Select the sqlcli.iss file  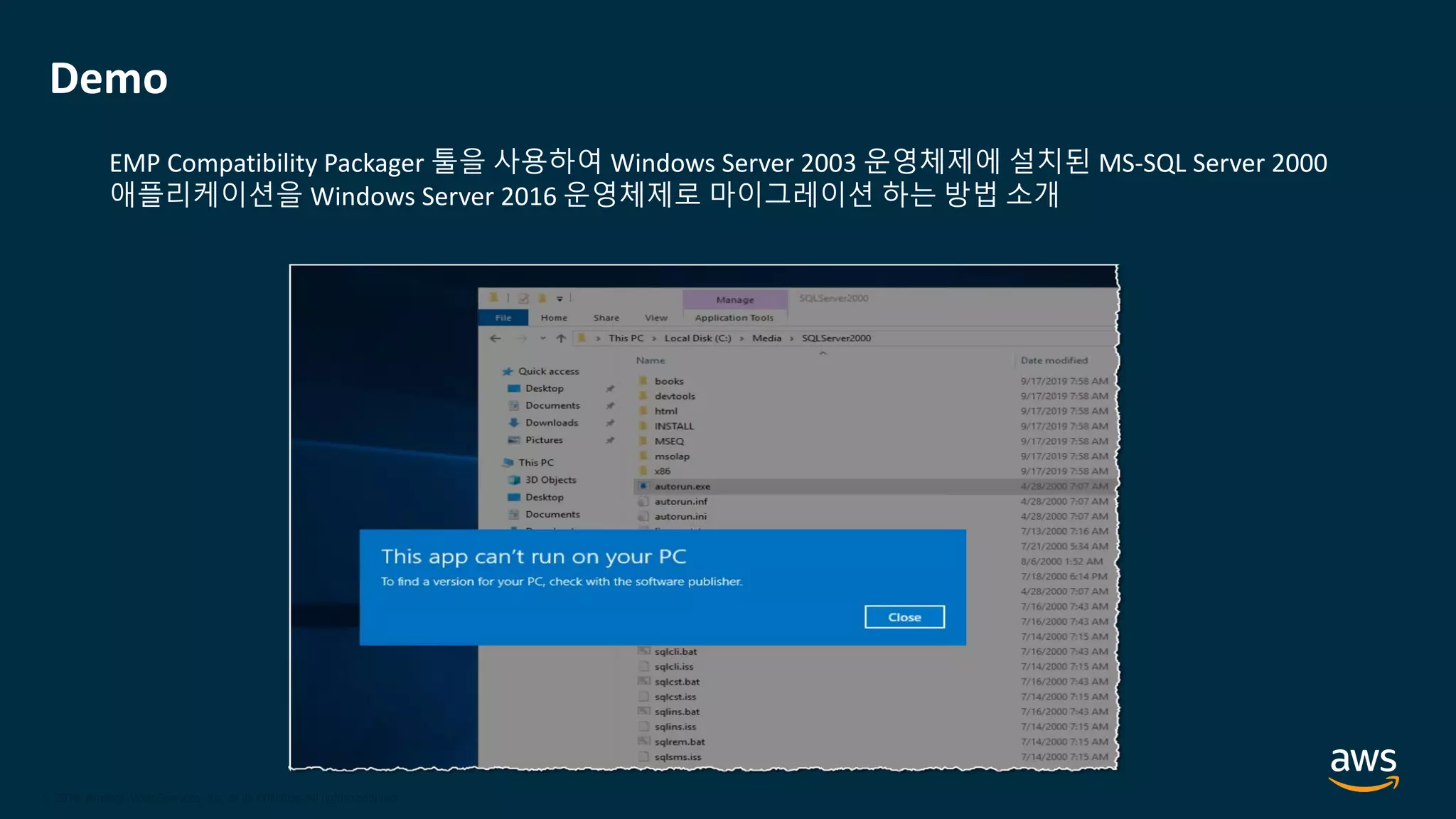point(673,666)
